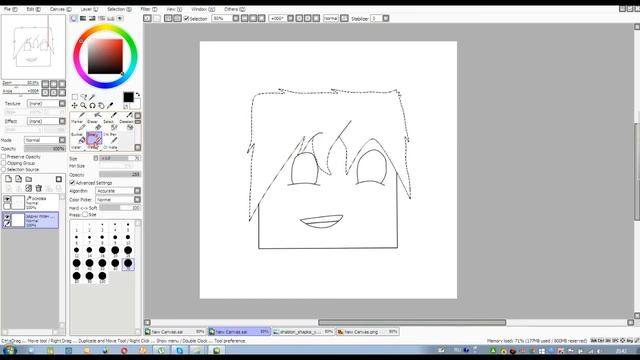Viewport: 640px width, 360px height.
Task: Create a new layer
Action: 9,179
